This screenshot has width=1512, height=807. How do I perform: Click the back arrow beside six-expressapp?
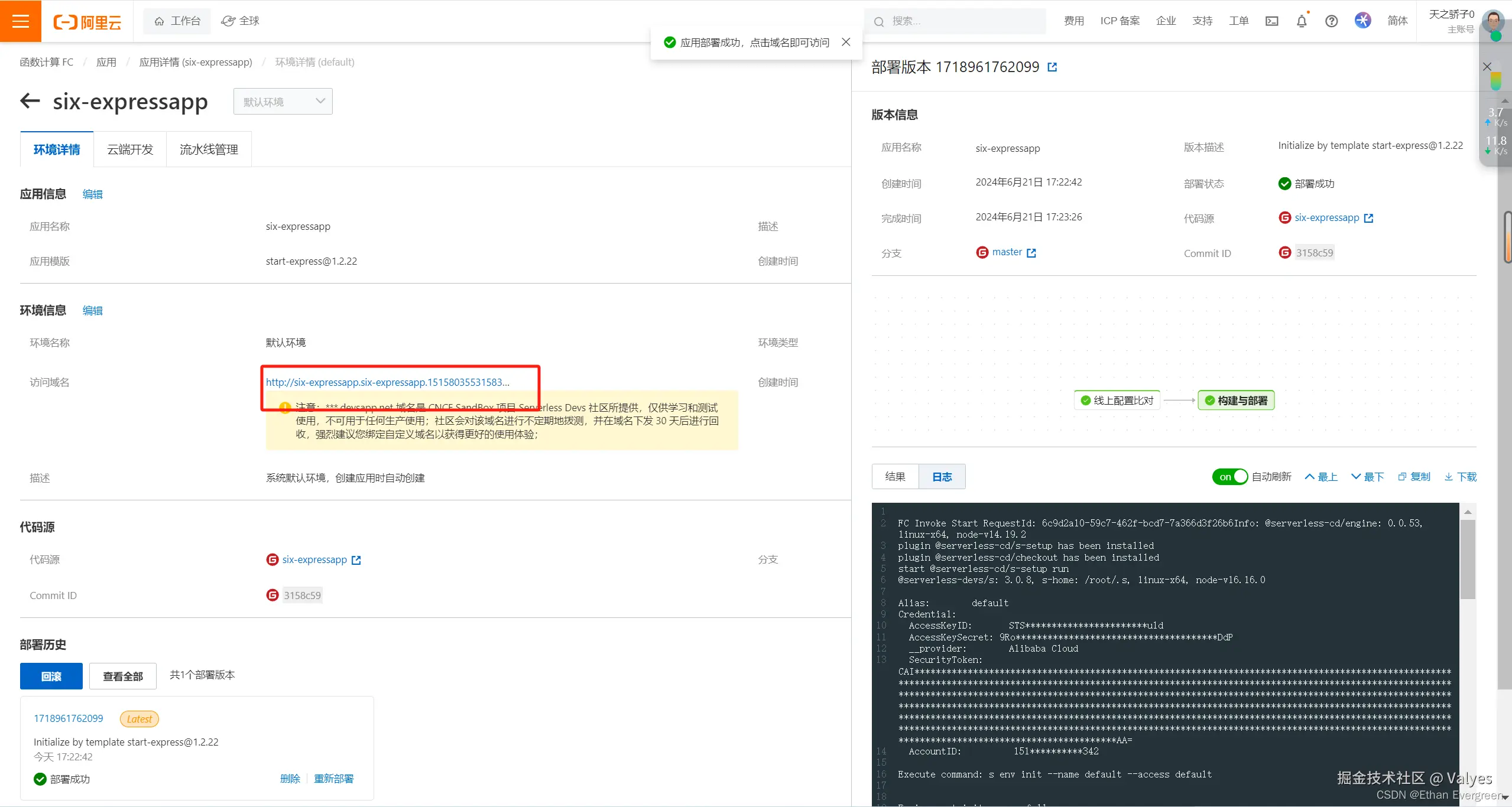point(30,101)
